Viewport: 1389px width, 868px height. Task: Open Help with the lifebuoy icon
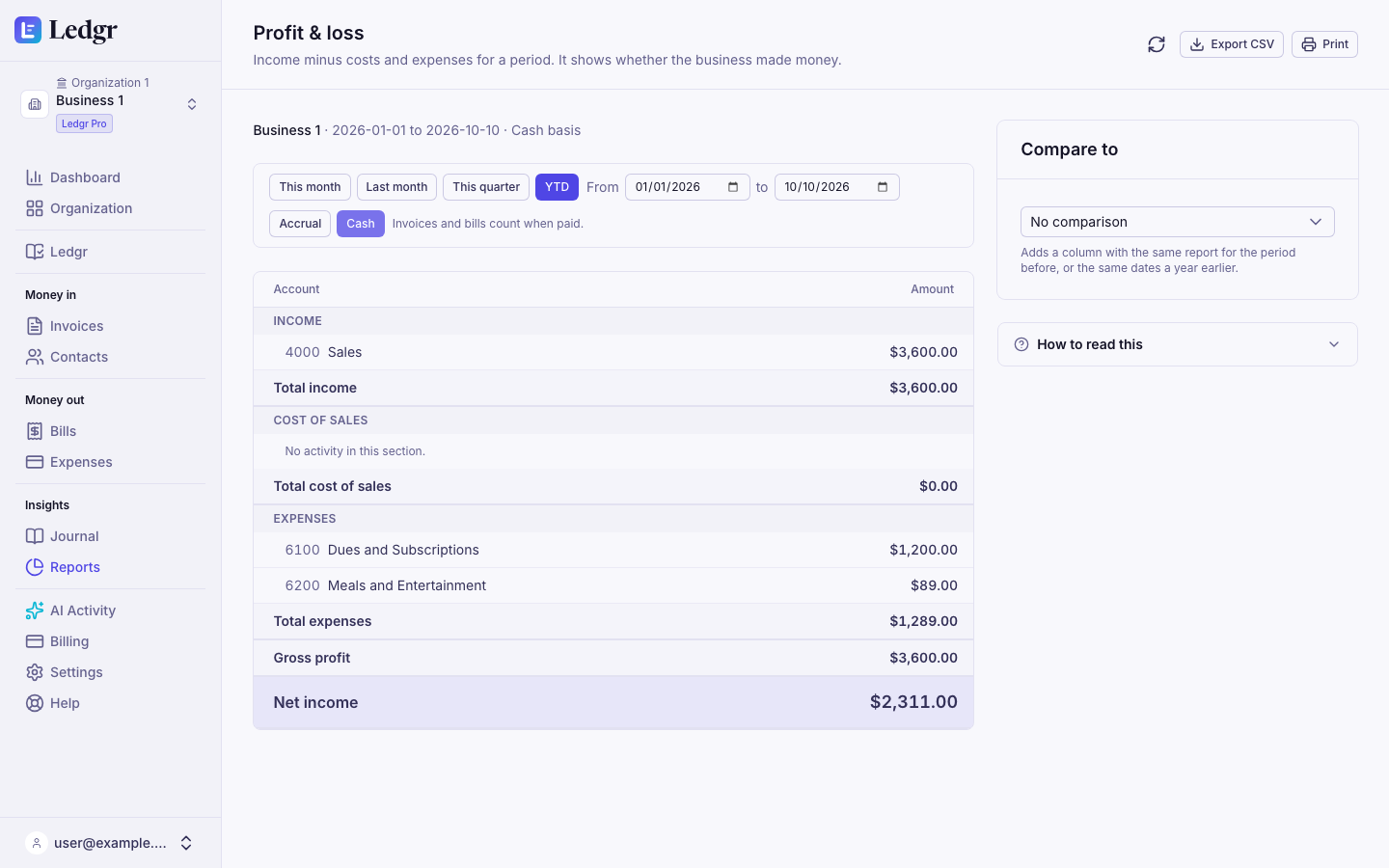[x=110, y=703]
